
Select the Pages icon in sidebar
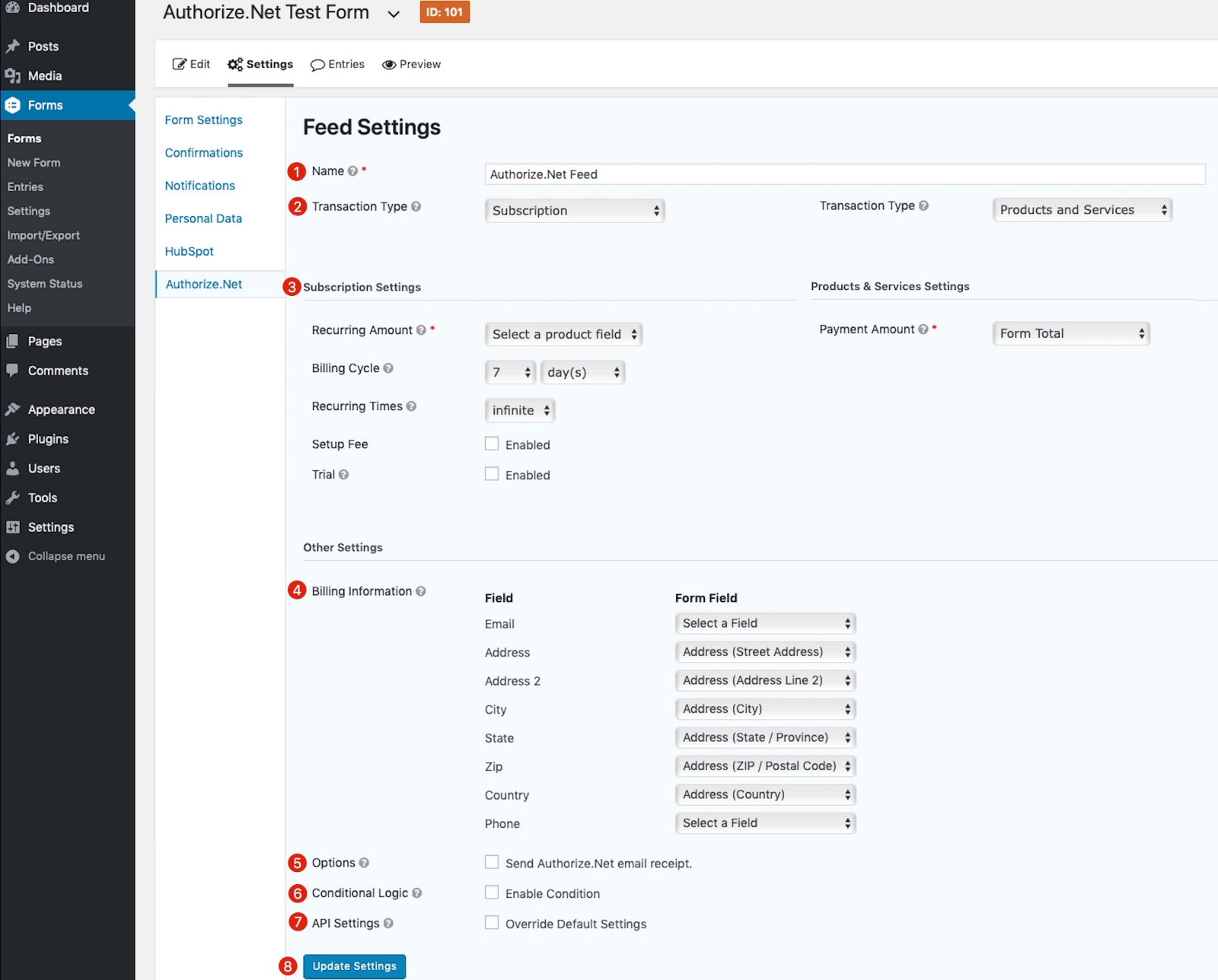tap(13, 340)
